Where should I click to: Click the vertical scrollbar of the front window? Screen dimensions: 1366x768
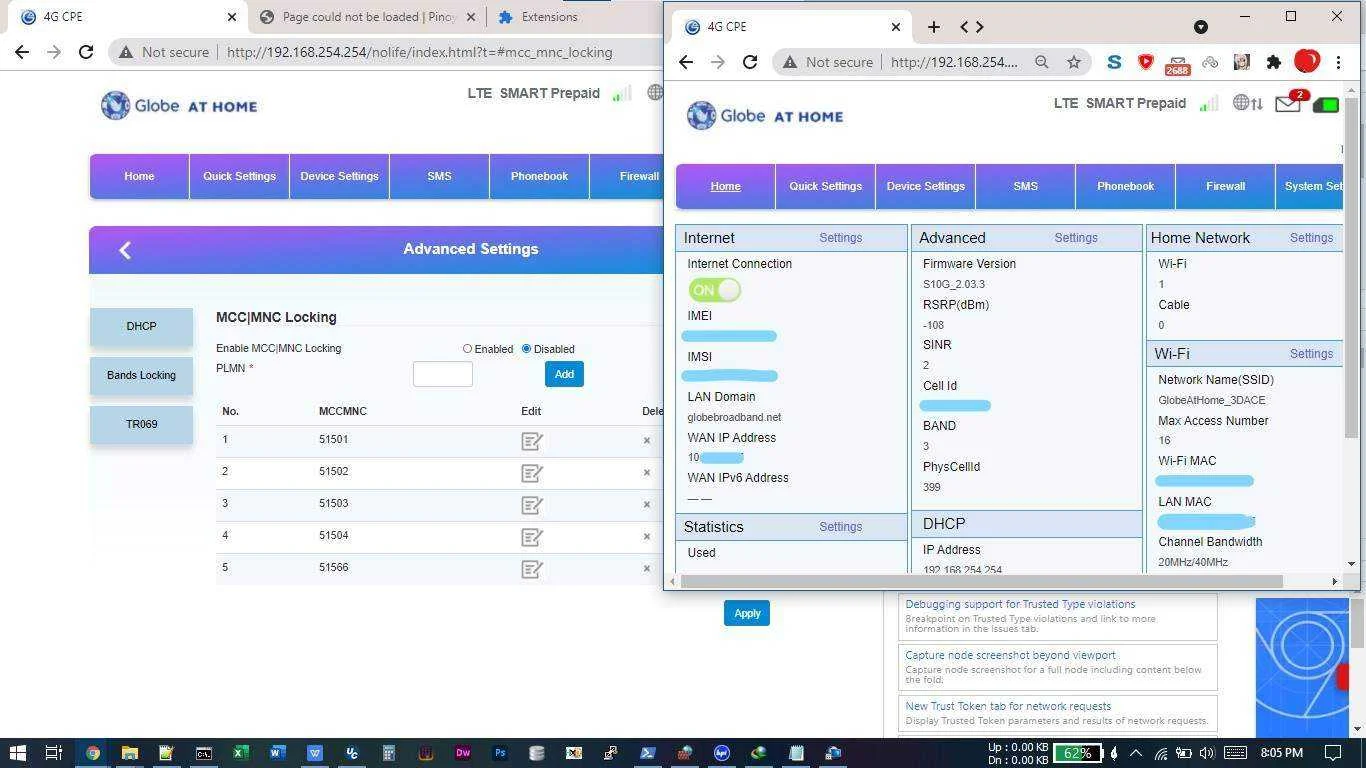(x=1351, y=270)
